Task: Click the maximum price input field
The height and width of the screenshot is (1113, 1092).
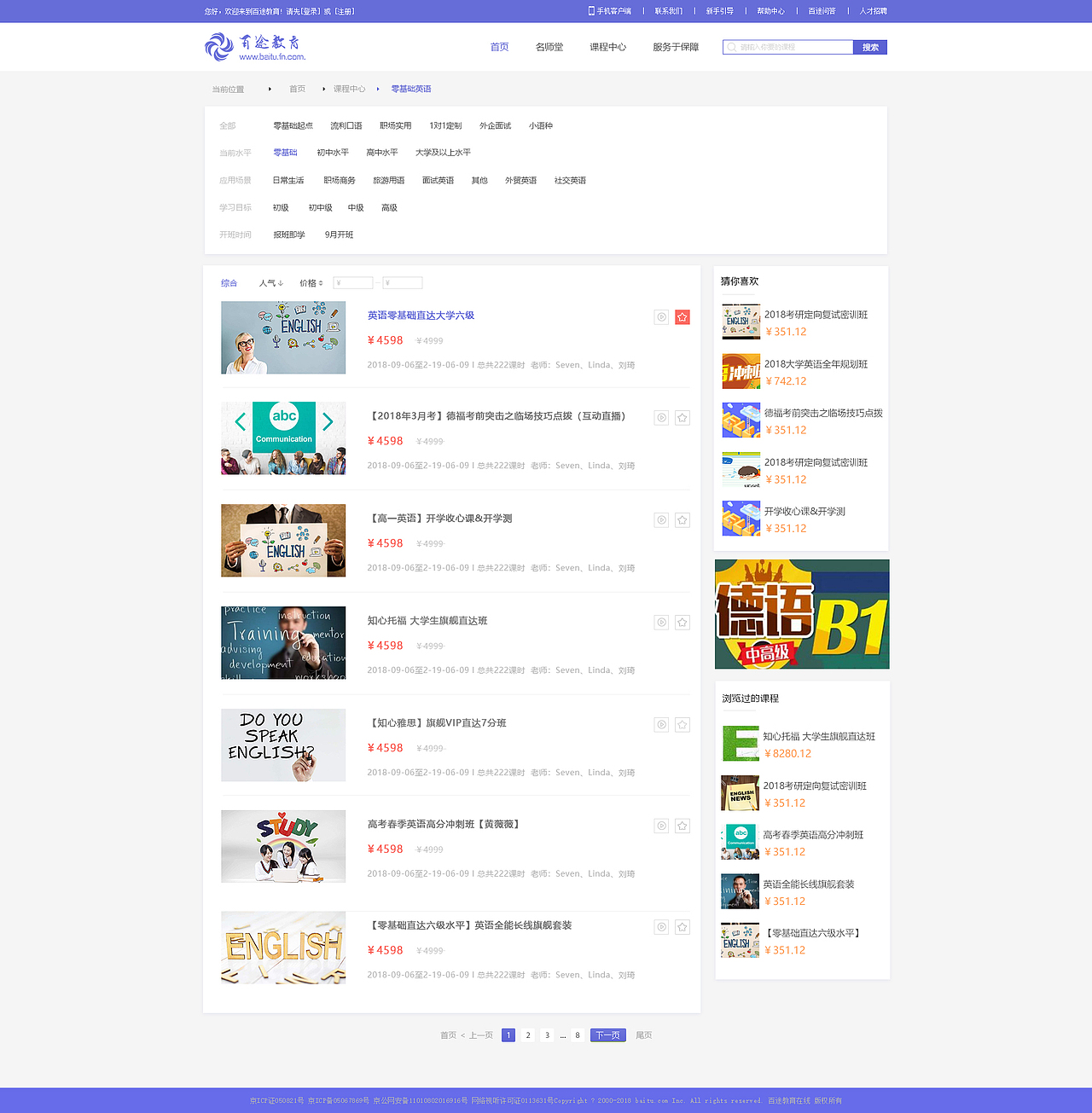Action: point(403,283)
